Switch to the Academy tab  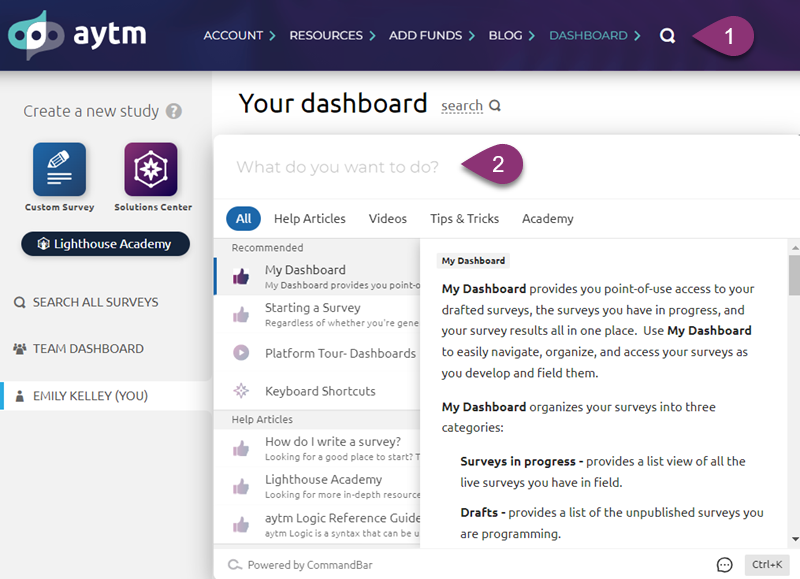pos(547,219)
